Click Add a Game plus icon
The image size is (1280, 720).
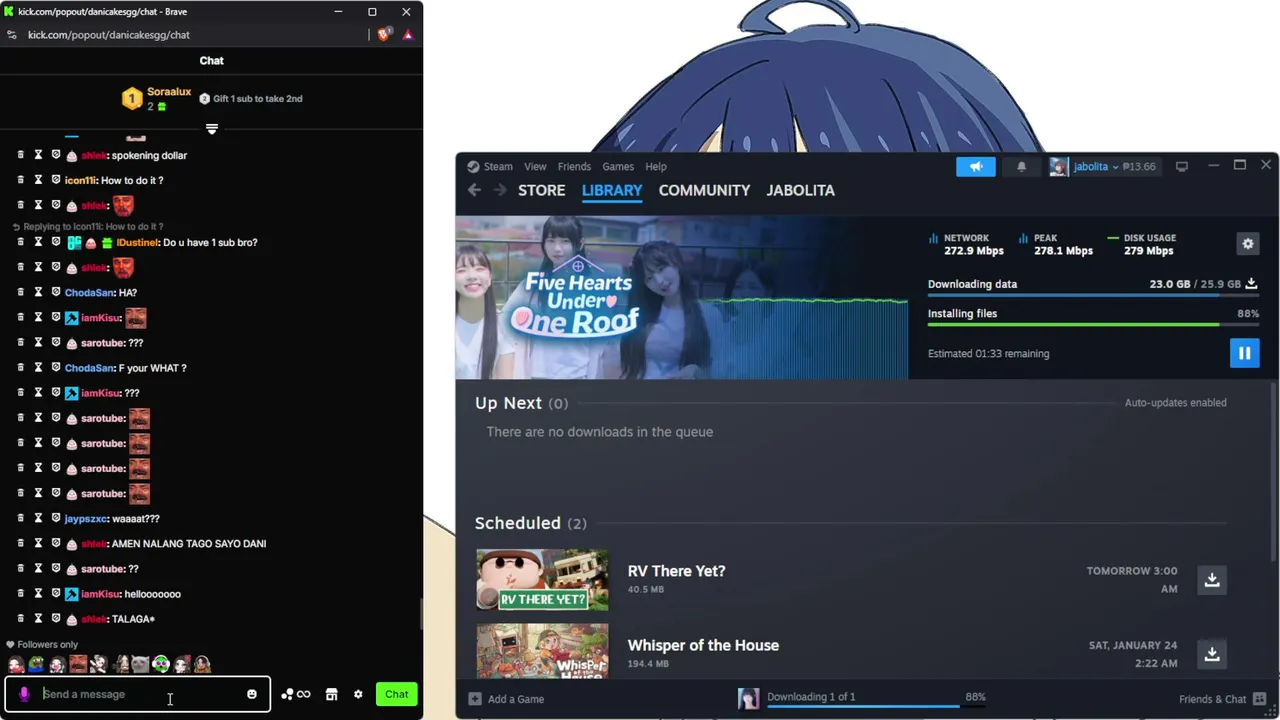[475, 699]
